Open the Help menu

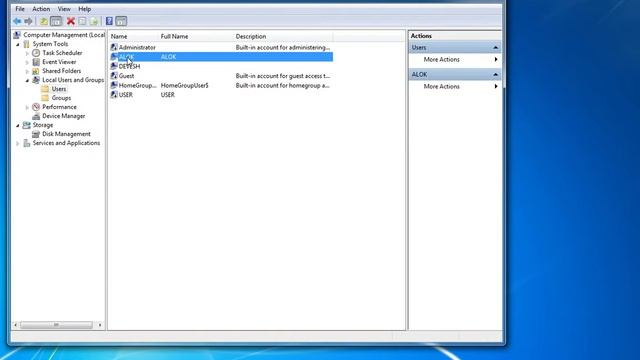click(84, 9)
